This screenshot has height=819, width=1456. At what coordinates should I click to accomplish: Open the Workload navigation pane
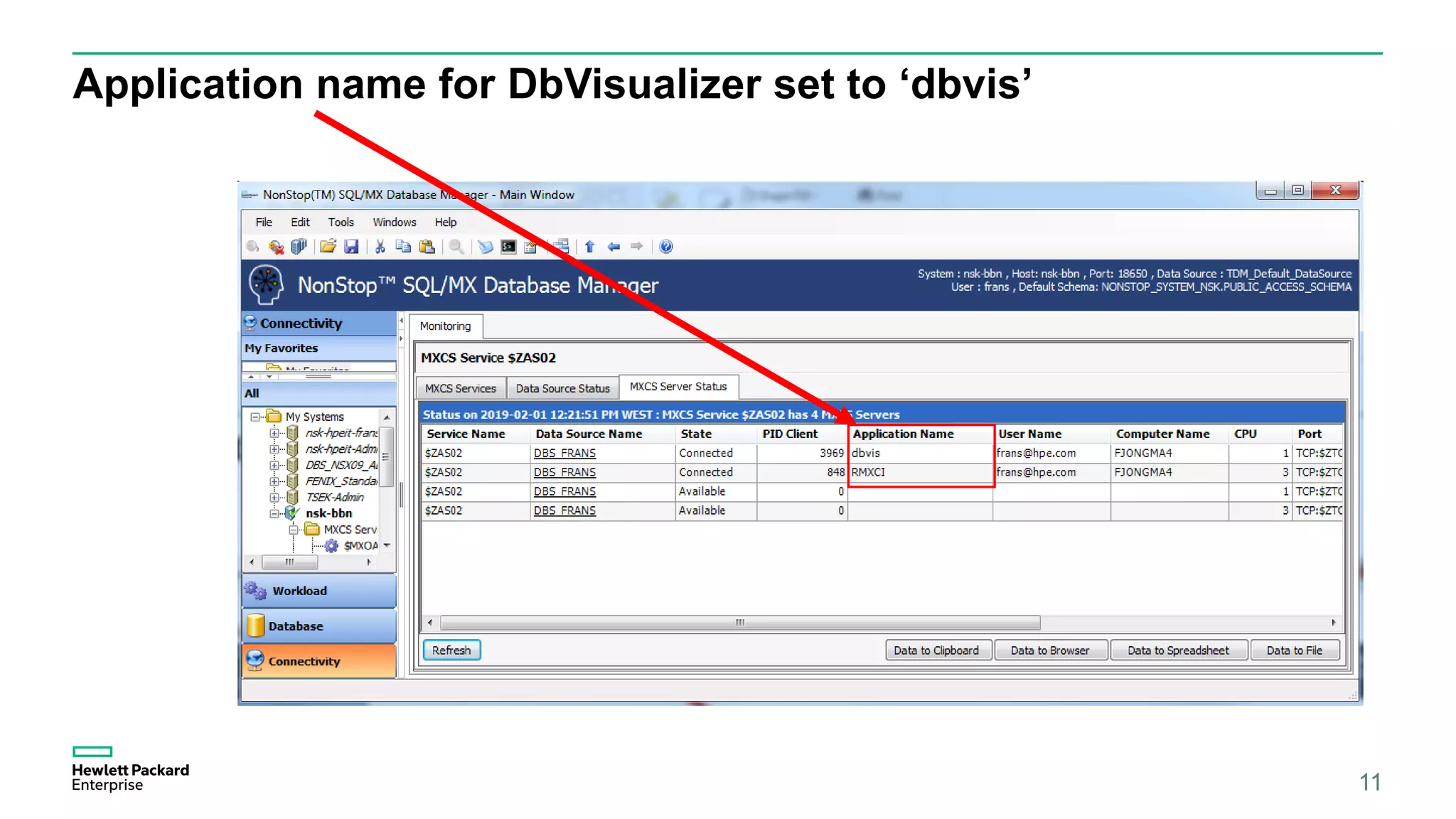tap(319, 590)
